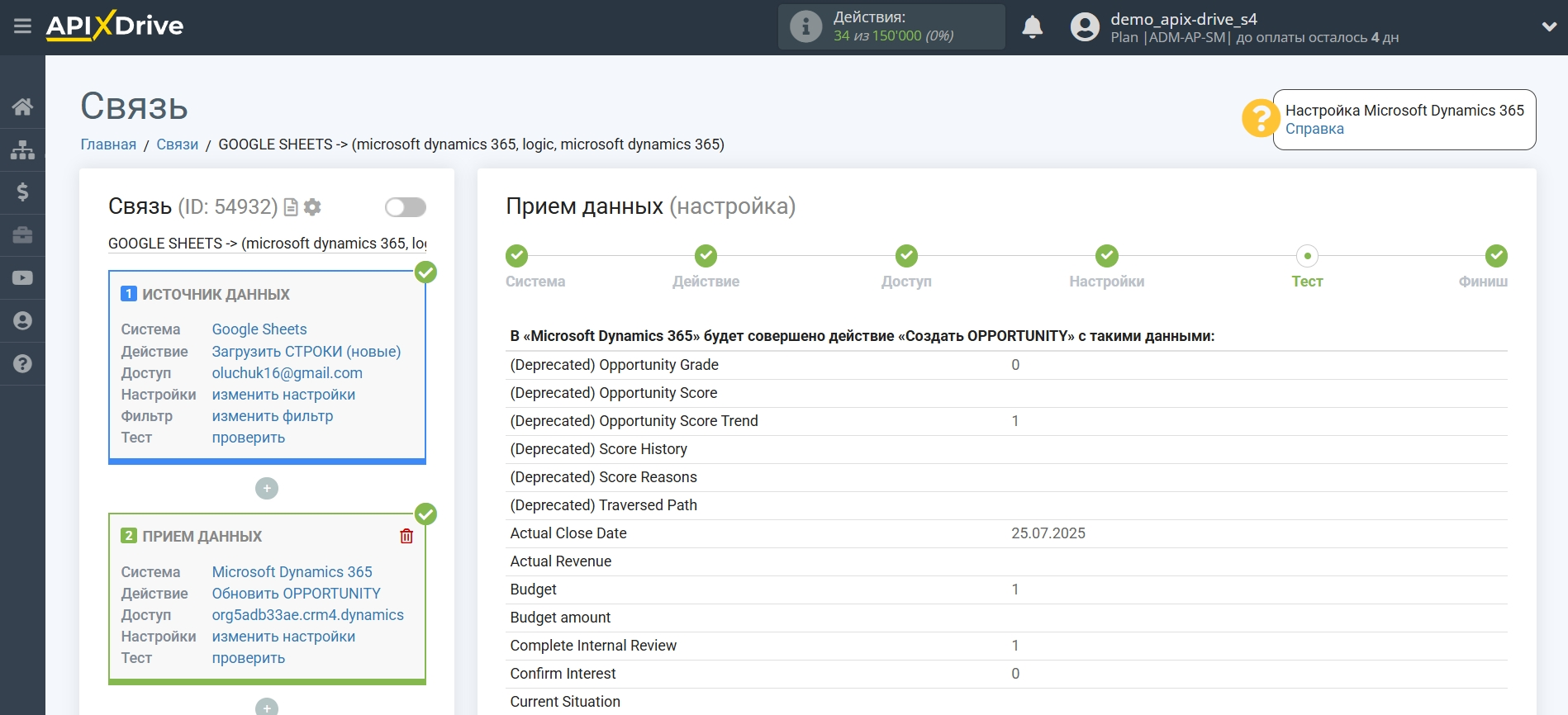Click the Complete Internal Review row
Image resolution: width=1568 pixels, height=715 pixels.
(1006, 646)
